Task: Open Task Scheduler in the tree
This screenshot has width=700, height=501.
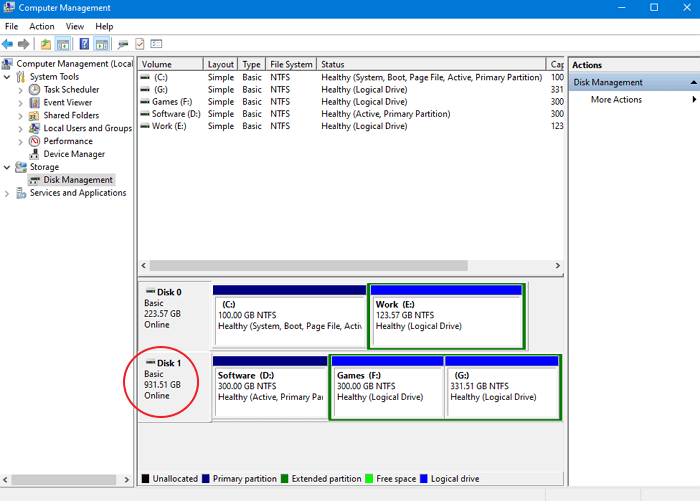Action: coord(71,90)
